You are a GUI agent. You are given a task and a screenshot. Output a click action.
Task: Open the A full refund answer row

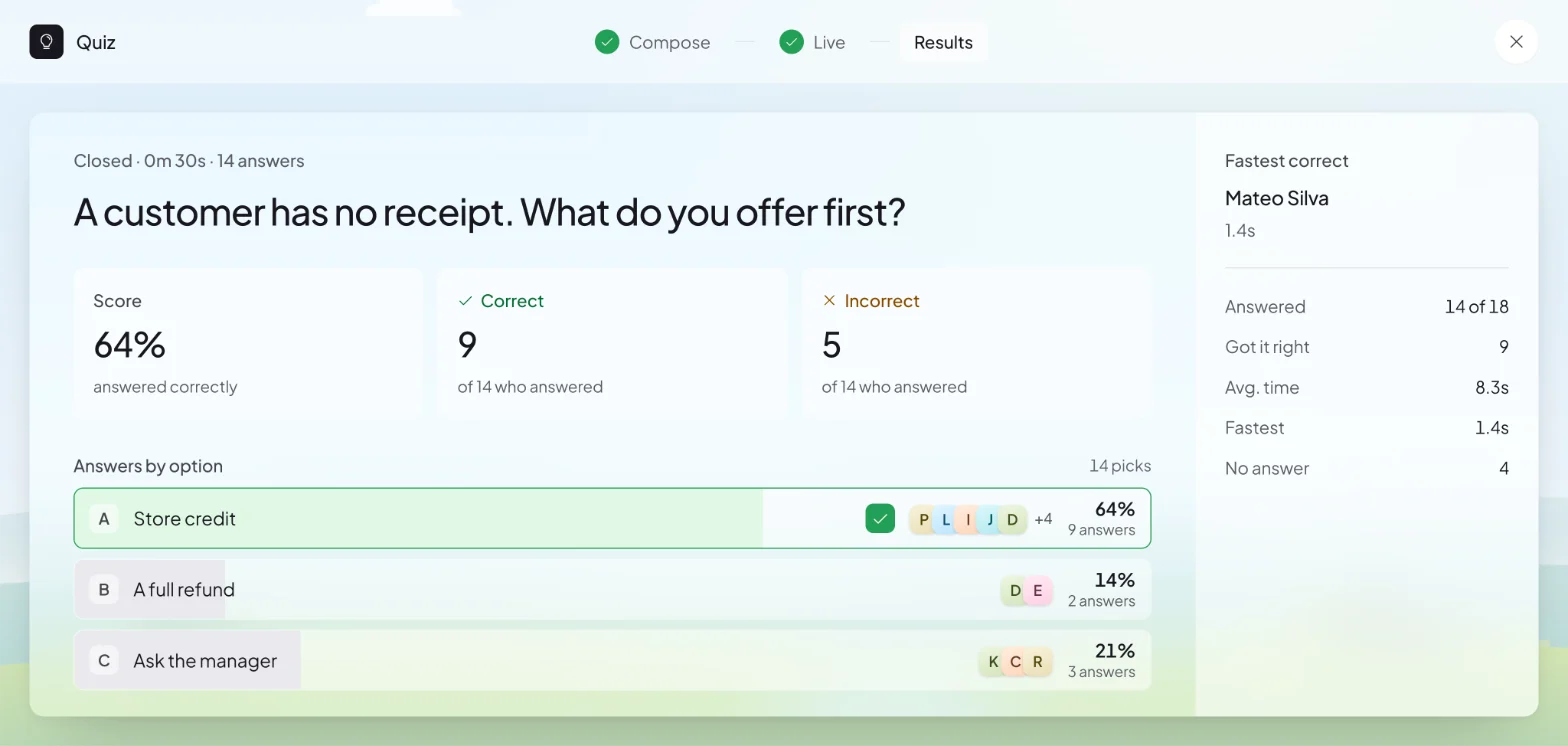click(x=612, y=589)
